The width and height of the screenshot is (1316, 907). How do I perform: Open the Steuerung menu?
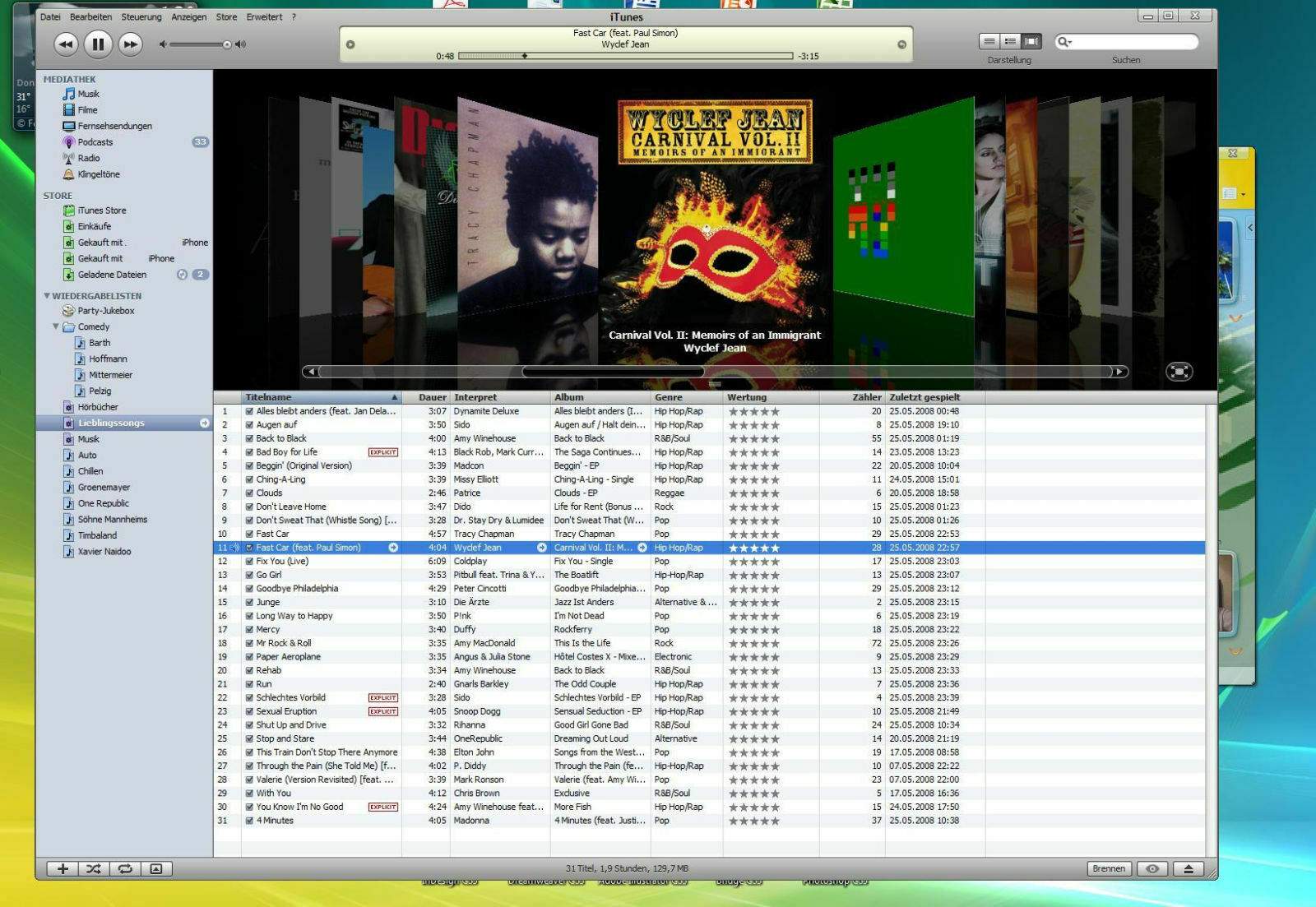141,16
